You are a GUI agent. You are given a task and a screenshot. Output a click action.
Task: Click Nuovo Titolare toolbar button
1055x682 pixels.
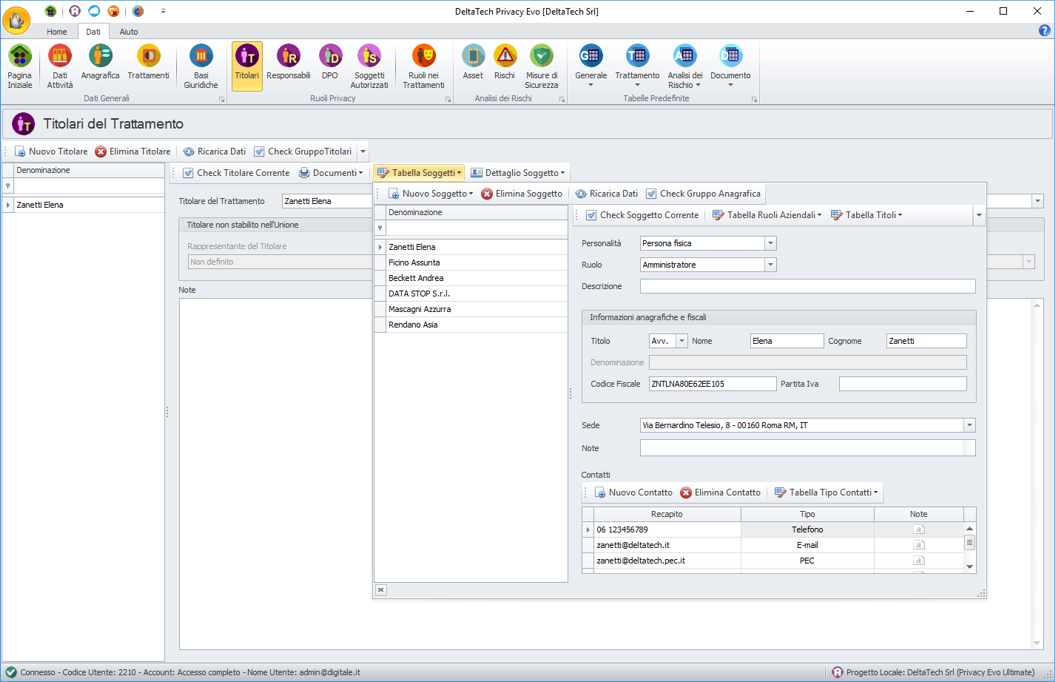[x=51, y=151]
